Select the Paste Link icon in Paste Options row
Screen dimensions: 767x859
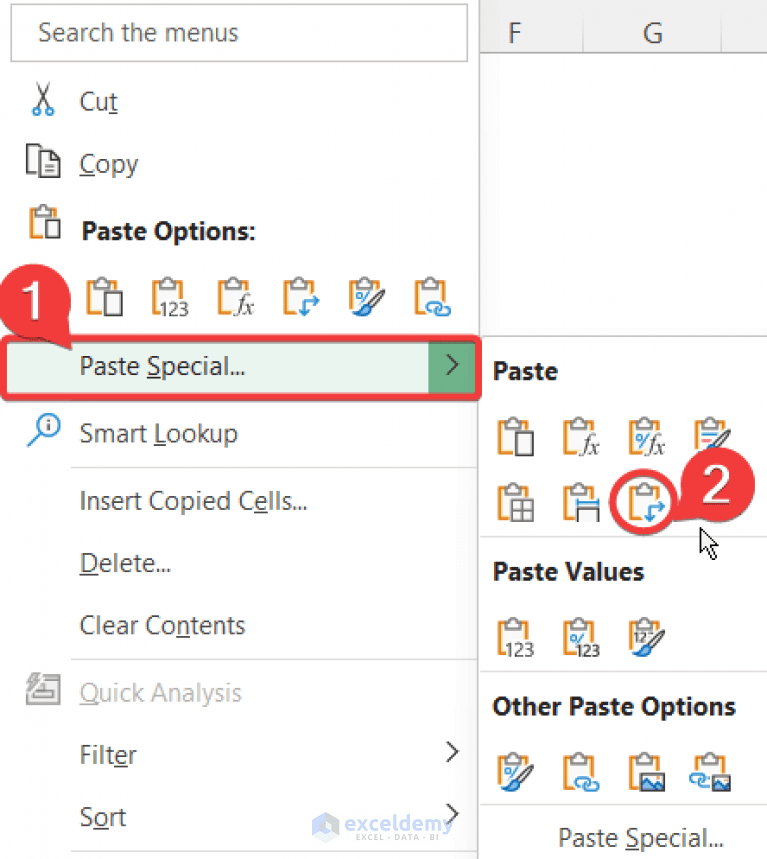pyautogui.click(x=430, y=296)
